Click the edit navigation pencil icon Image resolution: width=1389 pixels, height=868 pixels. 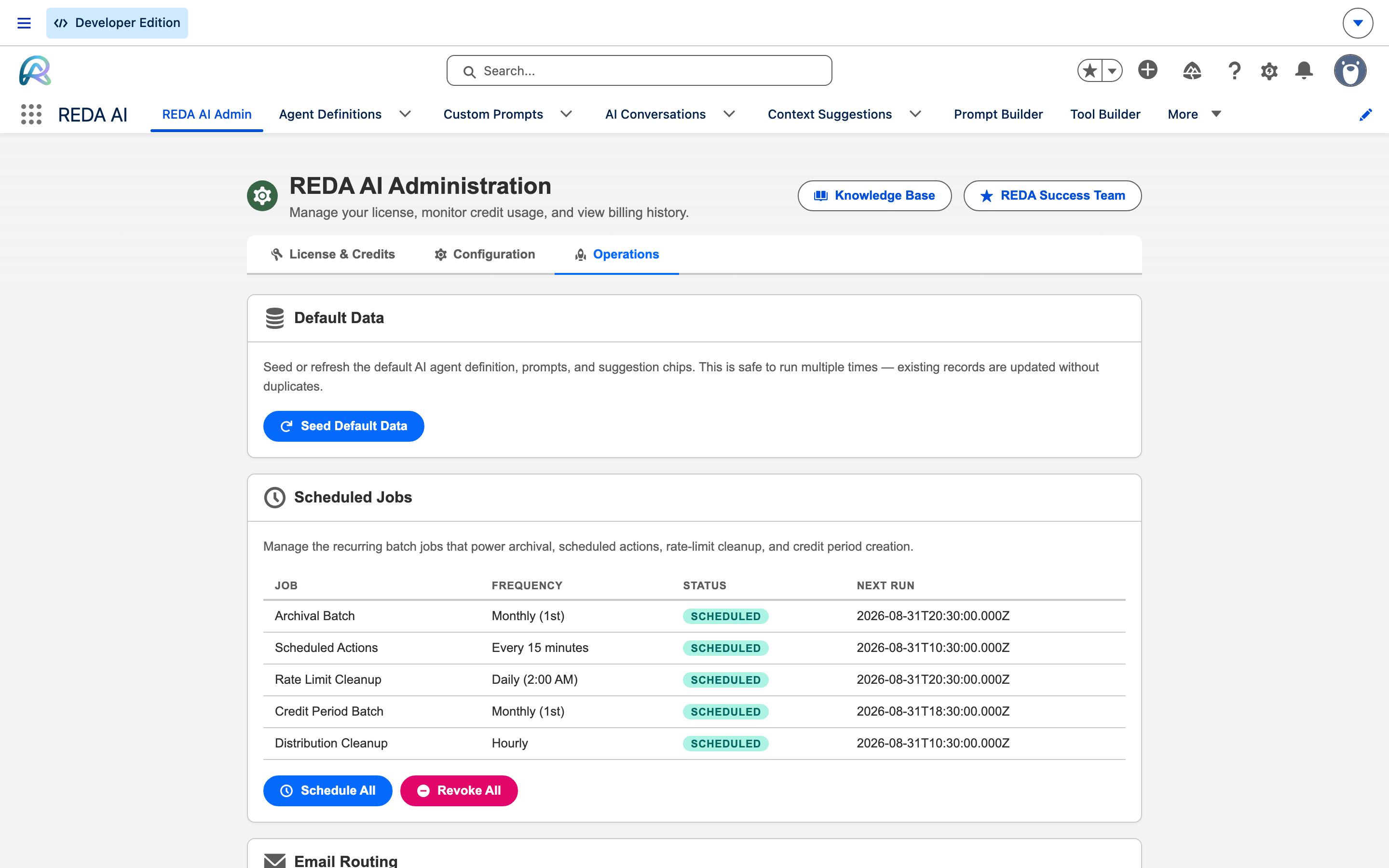pos(1365,115)
